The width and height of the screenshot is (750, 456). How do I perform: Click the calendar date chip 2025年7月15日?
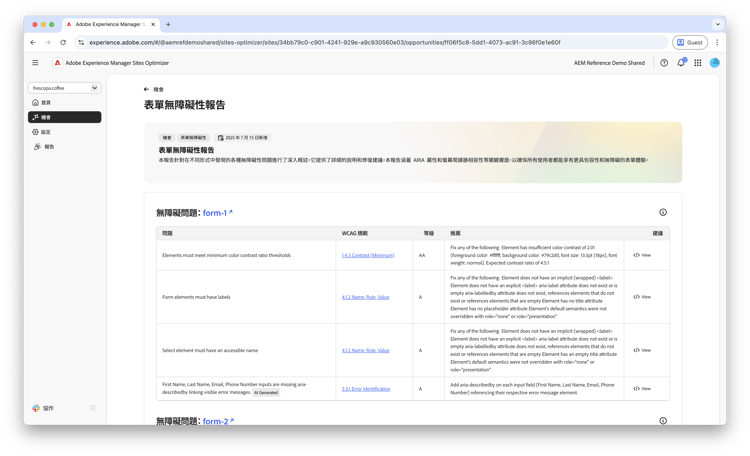(243, 138)
